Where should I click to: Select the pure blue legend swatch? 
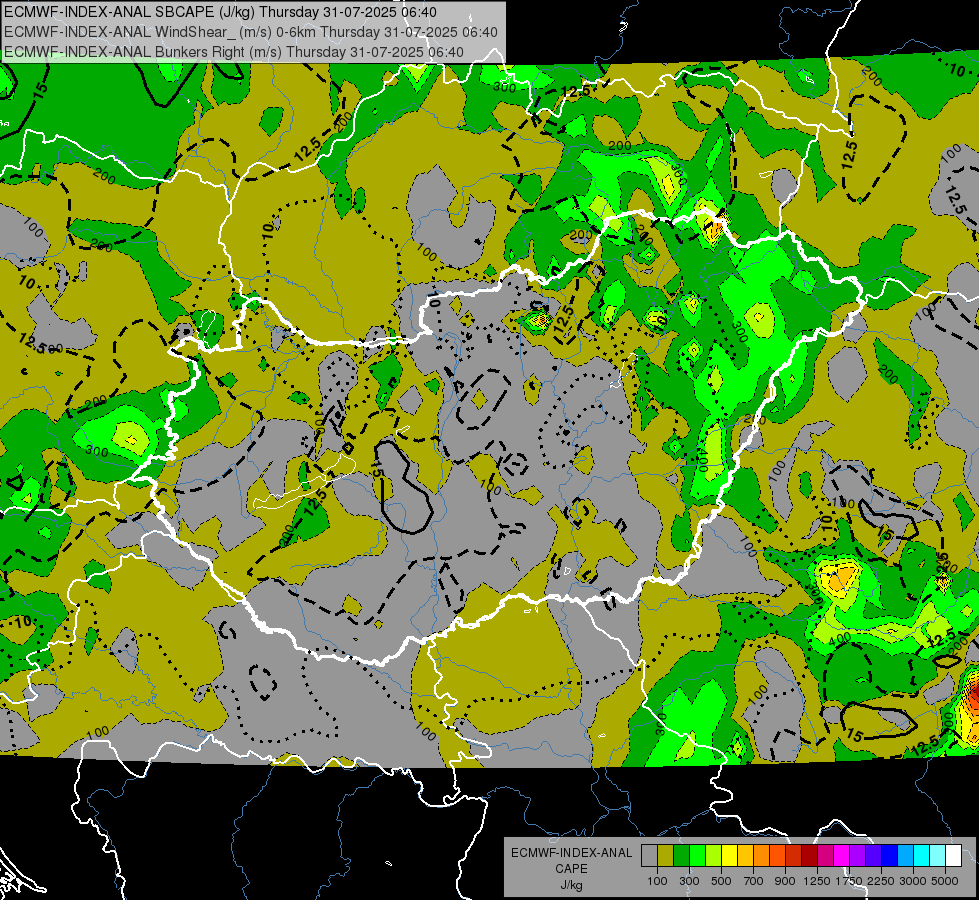pyautogui.click(x=889, y=856)
